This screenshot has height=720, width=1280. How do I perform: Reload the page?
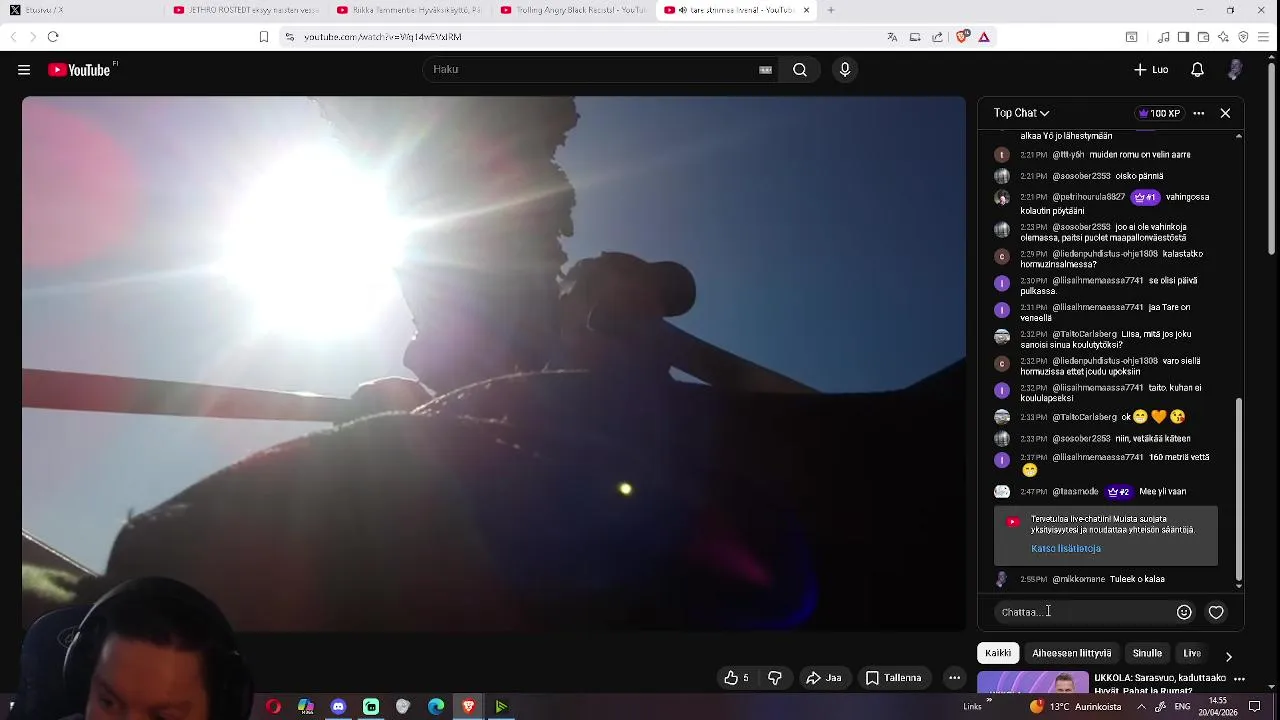tap(53, 37)
